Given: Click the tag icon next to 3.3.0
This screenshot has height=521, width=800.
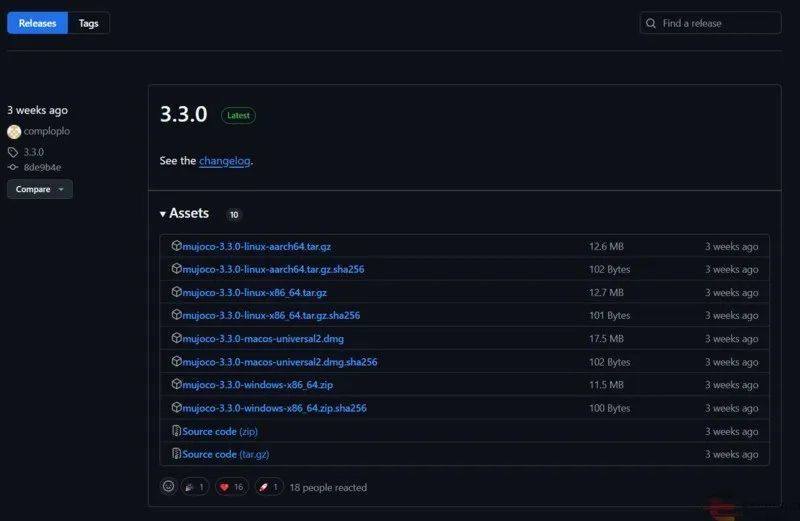Looking at the screenshot, I should 13,152.
